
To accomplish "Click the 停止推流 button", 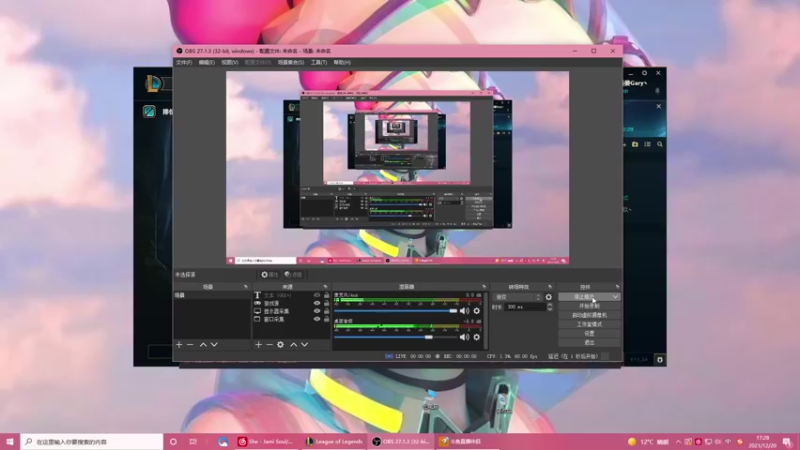I will (584, 296).
